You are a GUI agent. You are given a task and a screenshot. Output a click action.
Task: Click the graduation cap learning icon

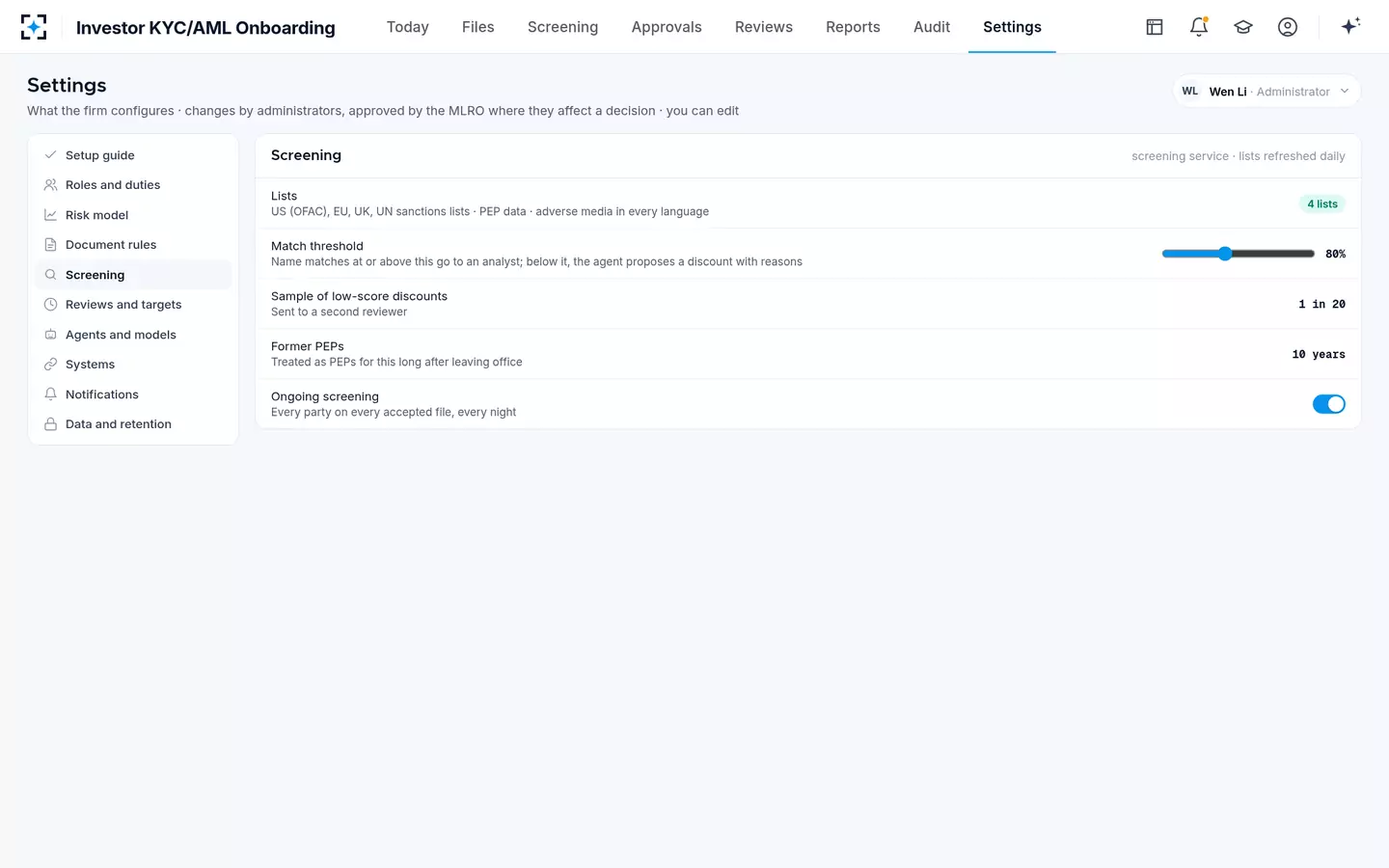[x=1243, y=27]
